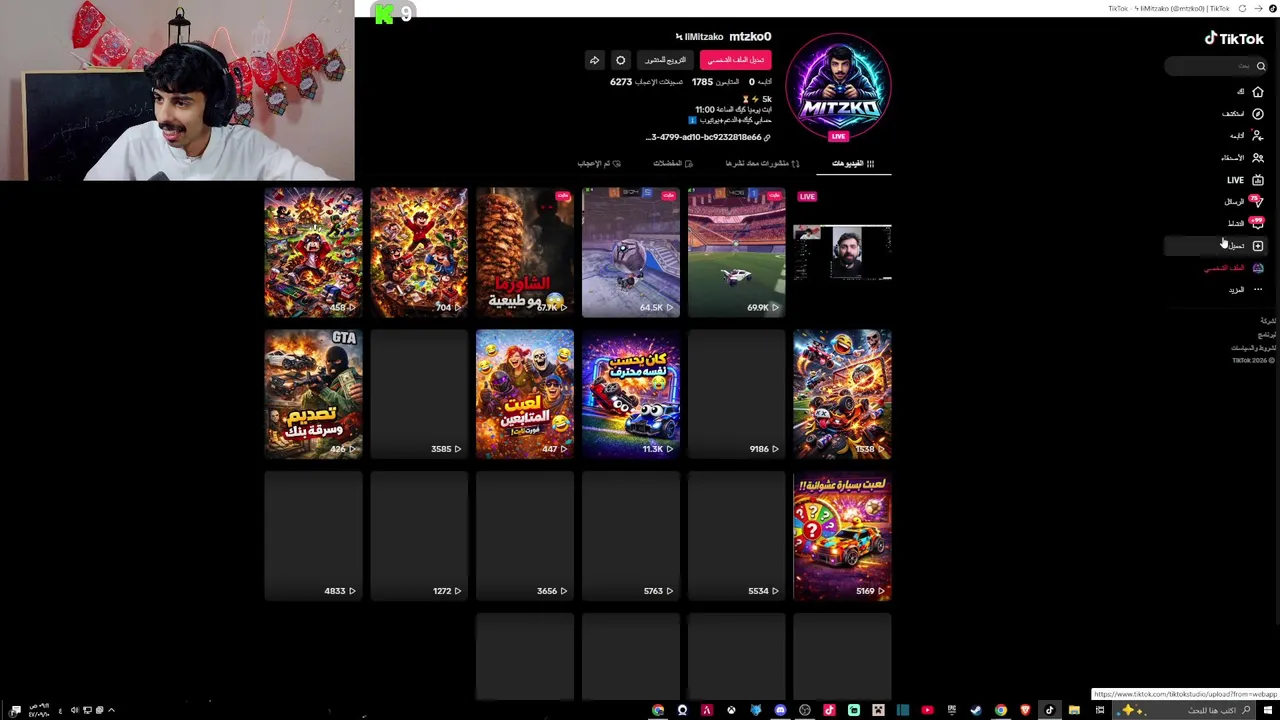
Task: Click the Discord icon in taskbar
Action: click(781, 710)
